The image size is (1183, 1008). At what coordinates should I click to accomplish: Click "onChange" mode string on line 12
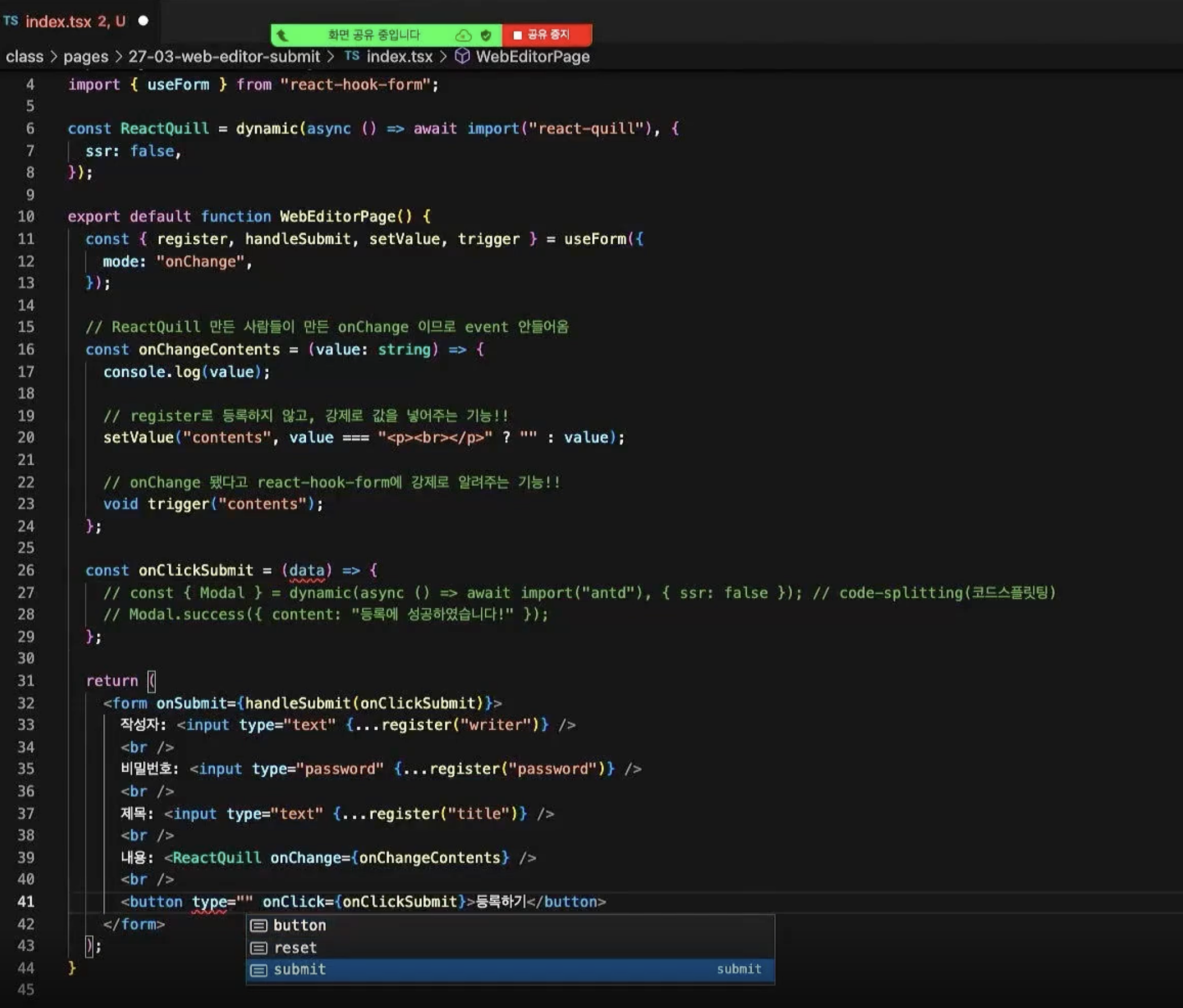coord(201,261)
